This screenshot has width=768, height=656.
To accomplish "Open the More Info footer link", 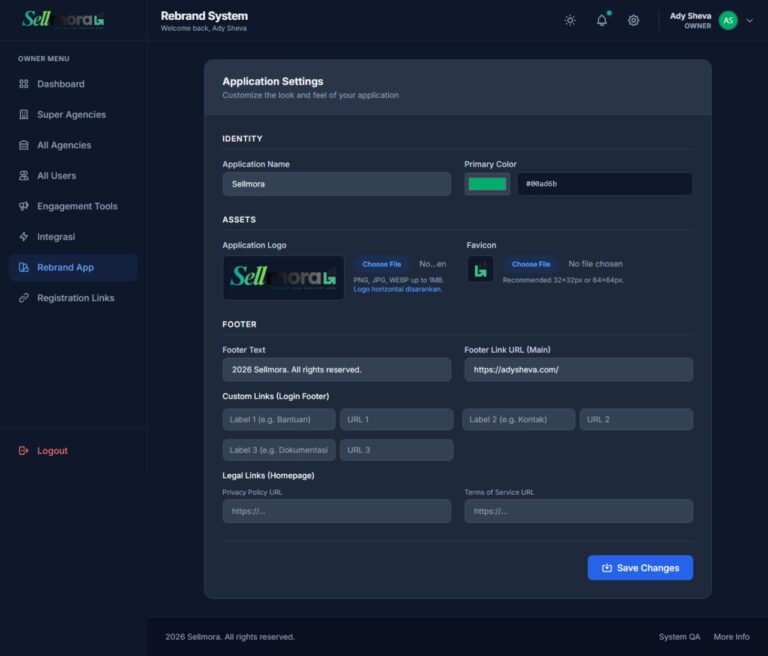I will coord(731,637).
